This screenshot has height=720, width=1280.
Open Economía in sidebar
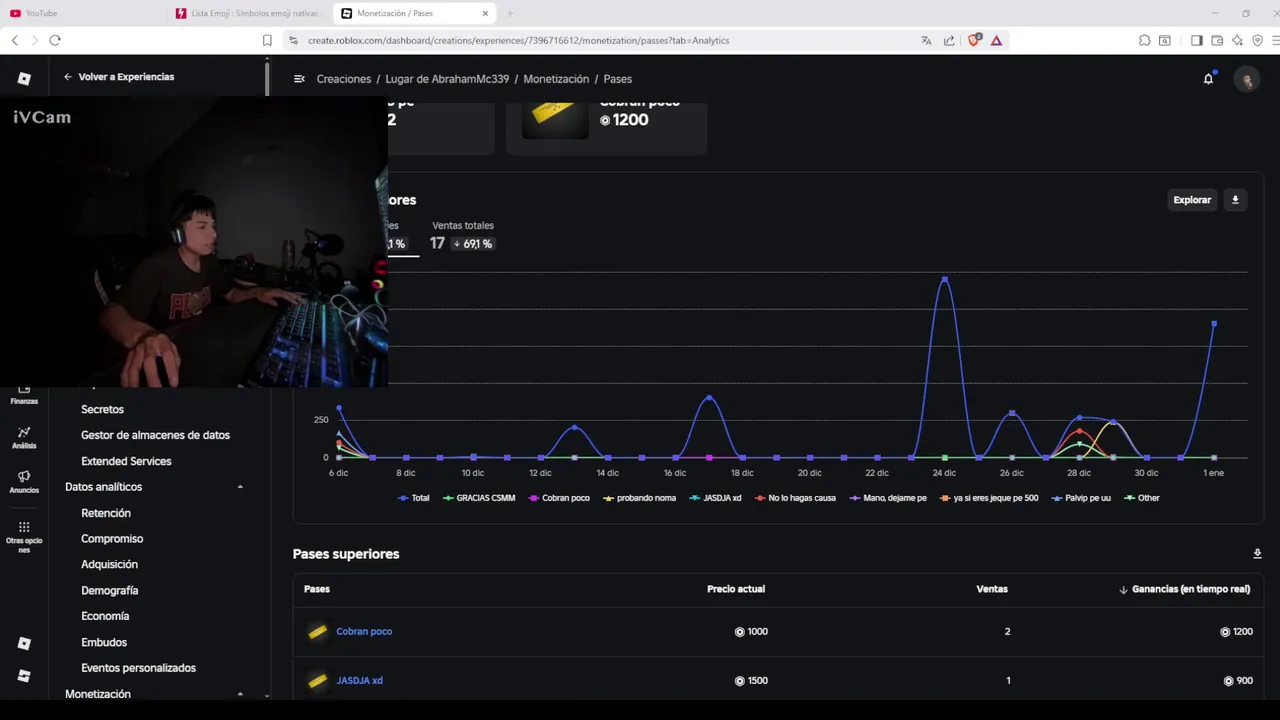(x=105, y=616)
